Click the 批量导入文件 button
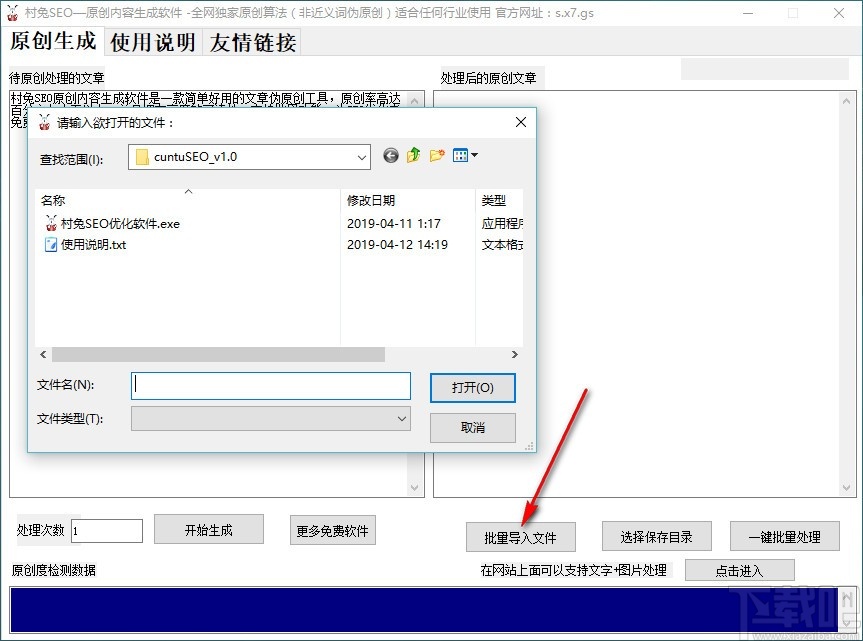This screenshot has width=863, height=641. (x=519, y=537)
